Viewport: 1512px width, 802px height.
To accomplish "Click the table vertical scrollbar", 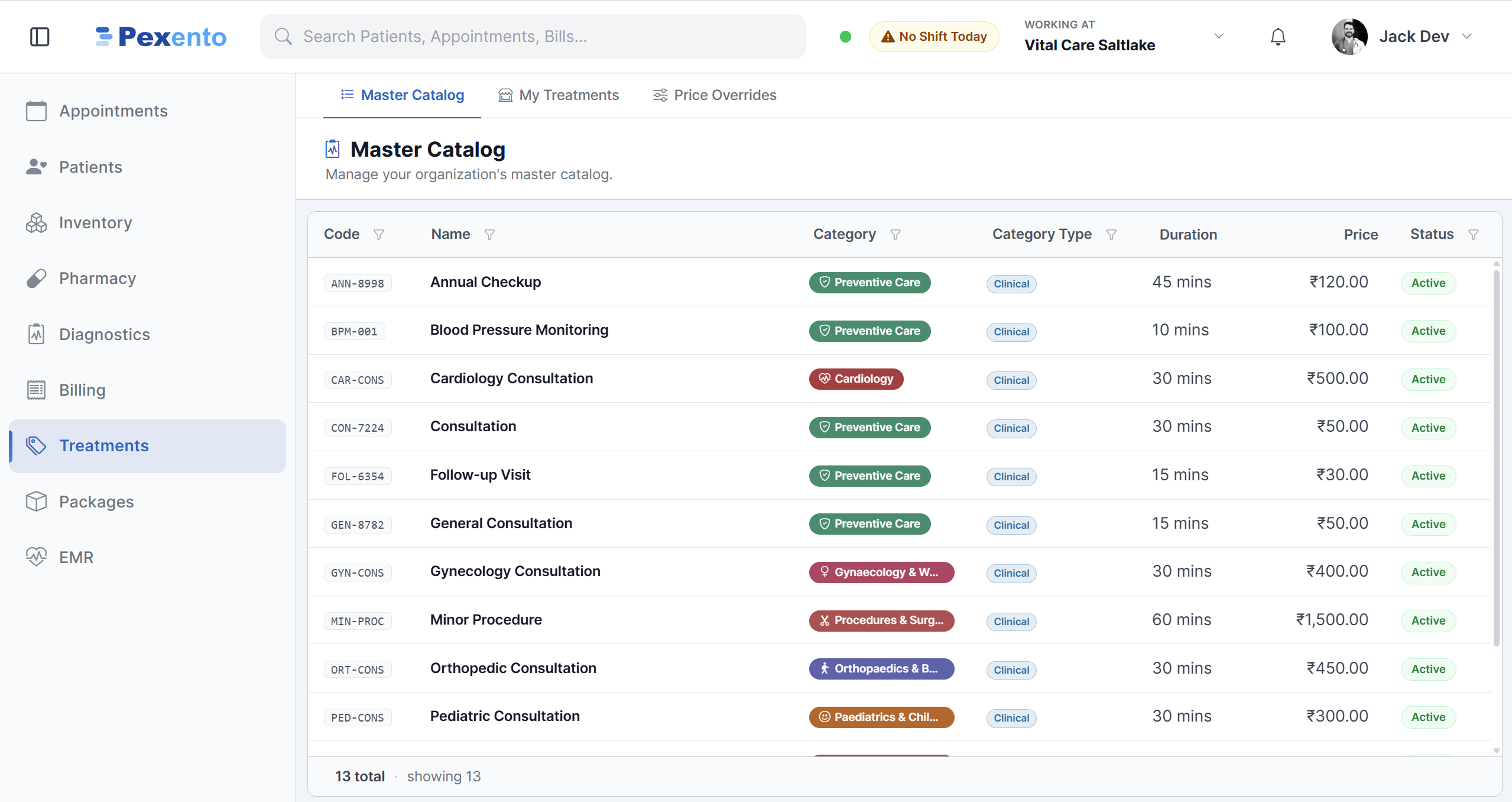I will [1496, 458].
